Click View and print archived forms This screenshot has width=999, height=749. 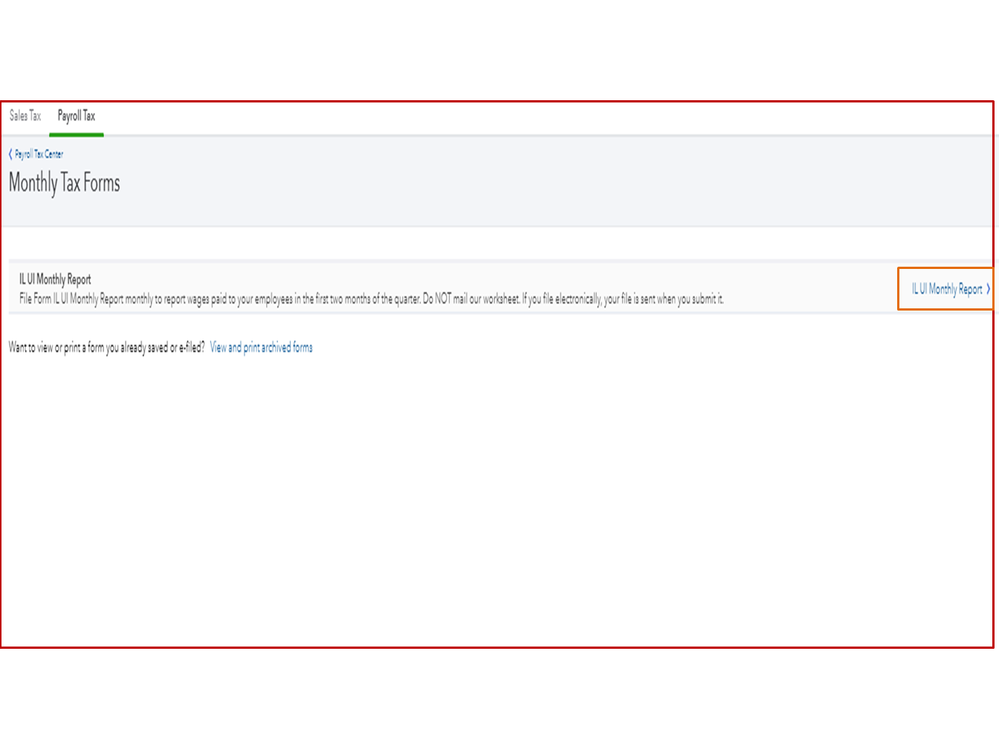(261, 348)
